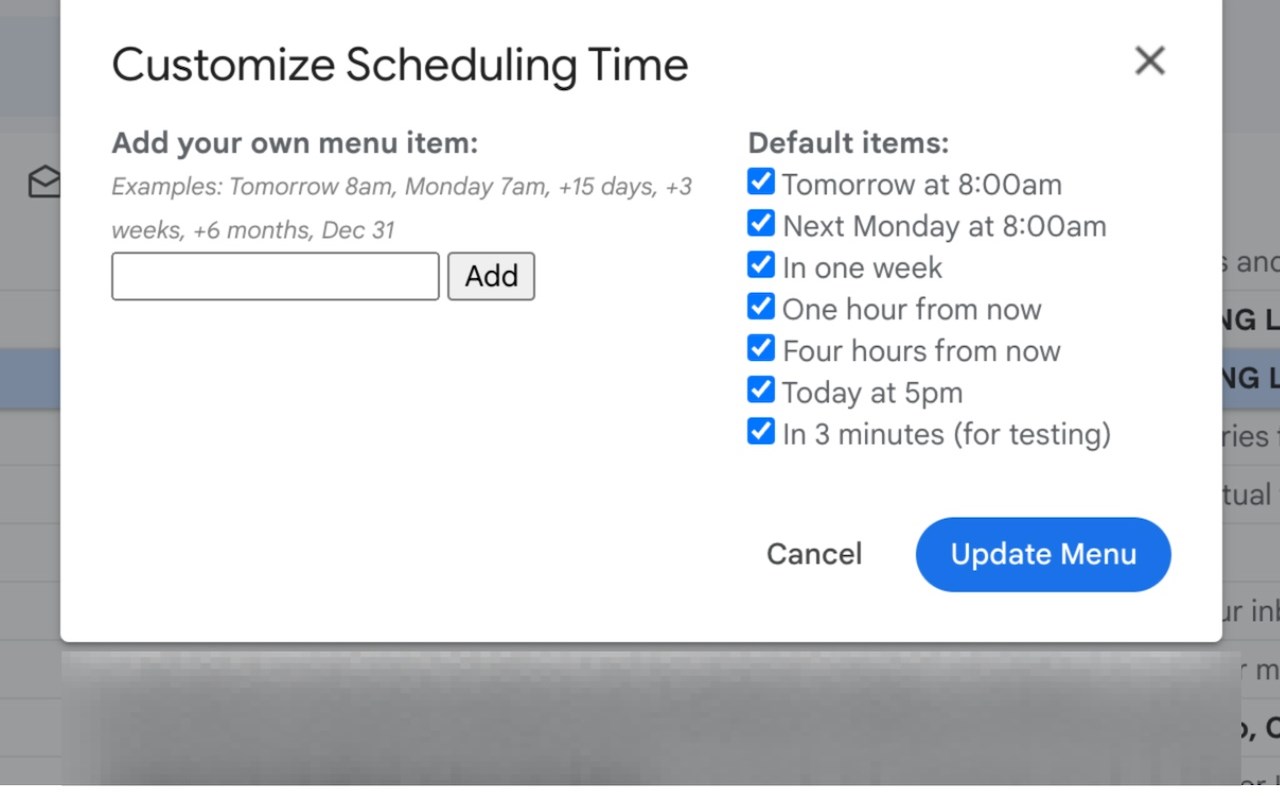Click Cancel to discard changes
1280x800 pixels.
[x=814, y=554]
